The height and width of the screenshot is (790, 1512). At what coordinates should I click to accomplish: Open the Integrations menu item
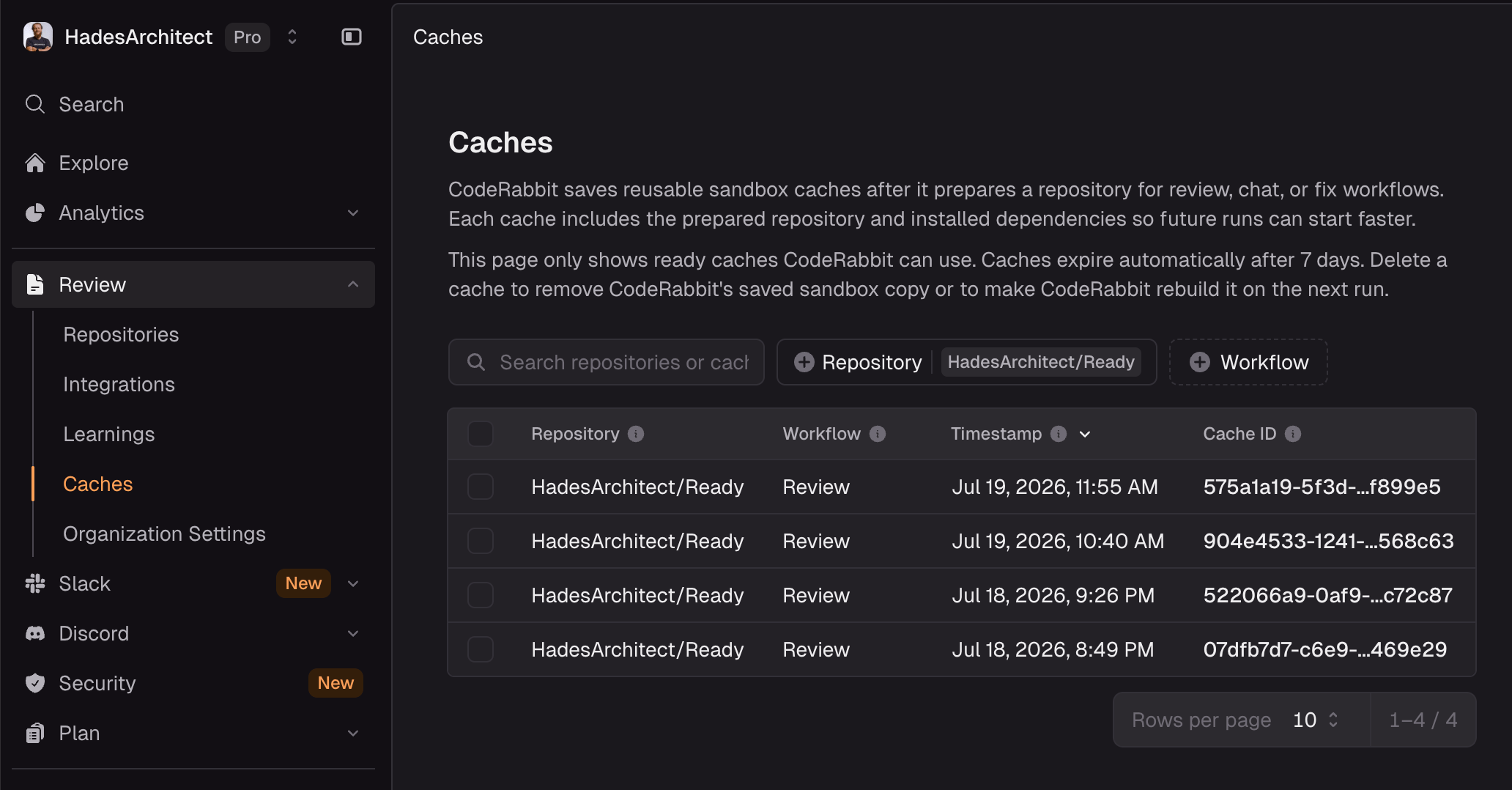119,384
